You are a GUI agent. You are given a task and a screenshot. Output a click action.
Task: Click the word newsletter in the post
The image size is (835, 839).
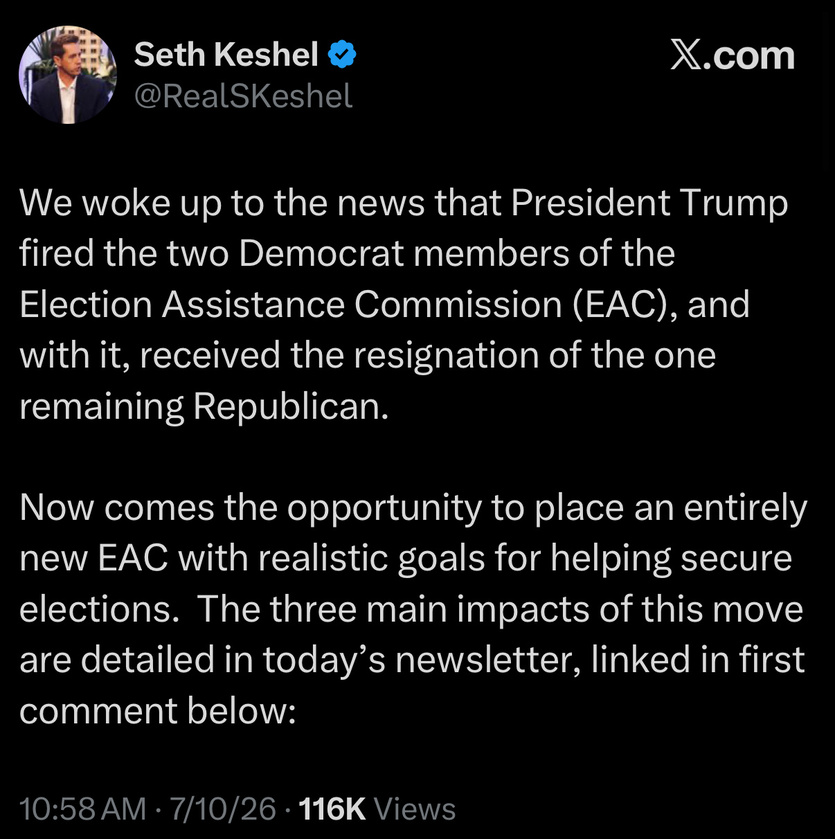pyautogui.click(x=488, y=660)
